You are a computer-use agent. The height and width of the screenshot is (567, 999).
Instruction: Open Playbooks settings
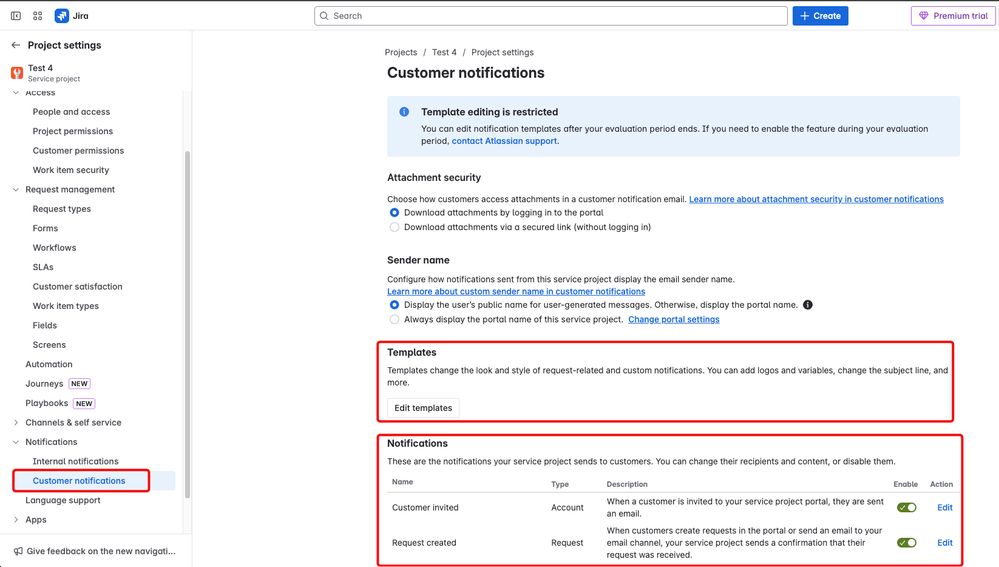(x=47, y=403)
